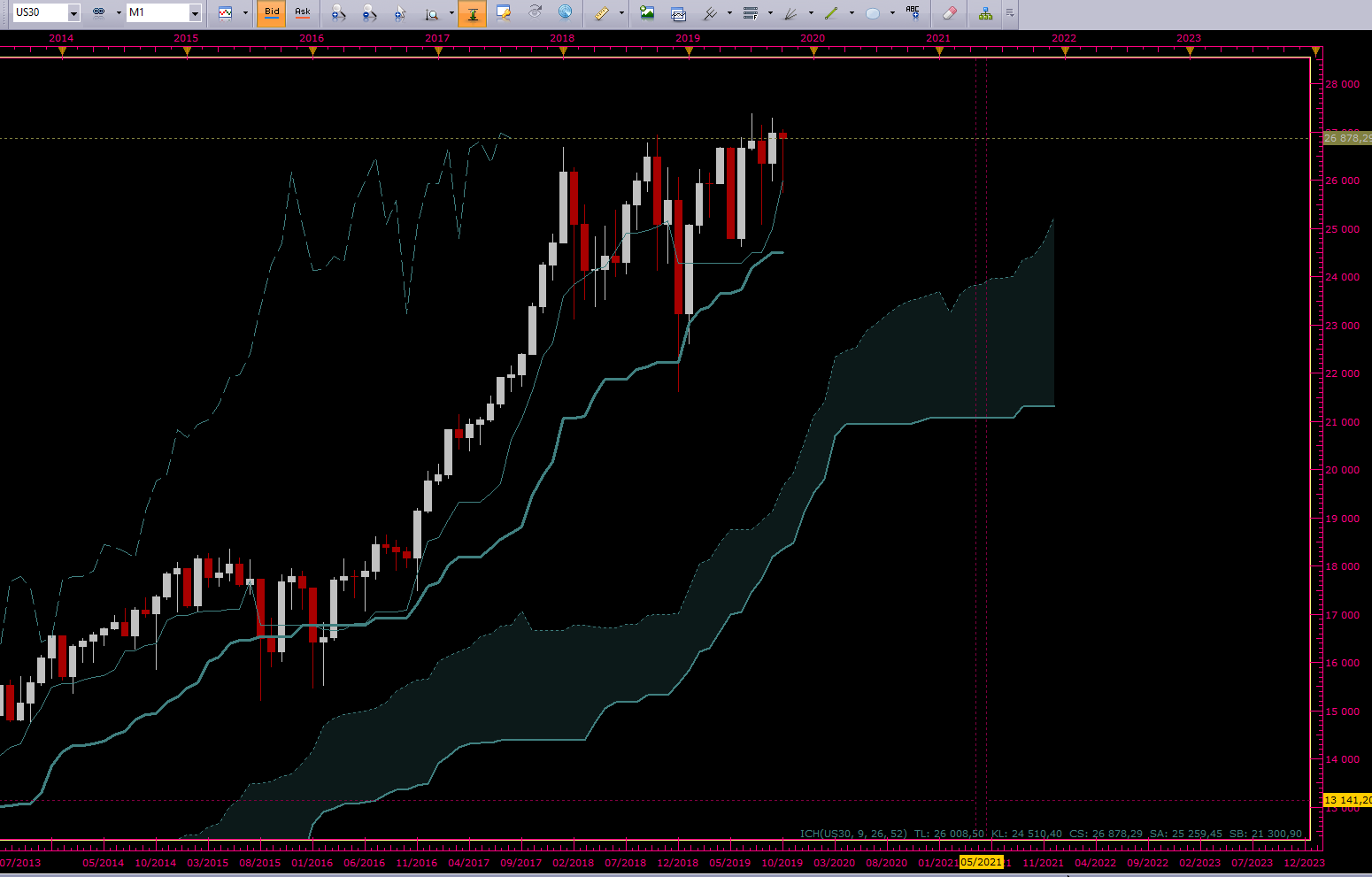Open the M1 timeframe dropdown
This screenshot has width=1372, height=877.
coord(195,13)
